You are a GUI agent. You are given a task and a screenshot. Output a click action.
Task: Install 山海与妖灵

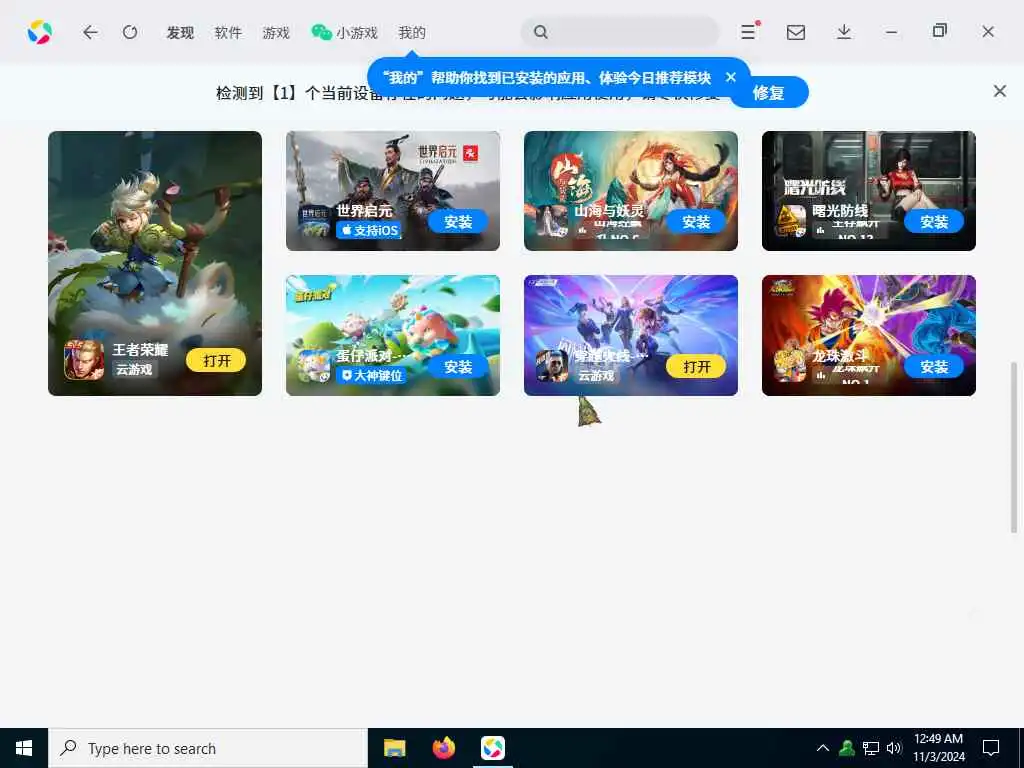[696, 222]
